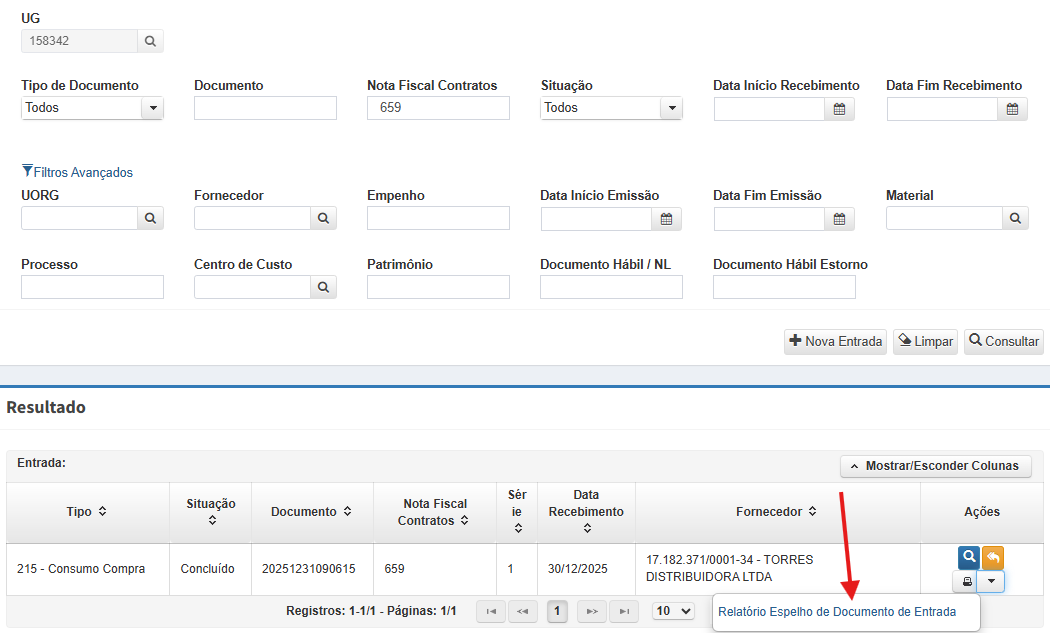
Task: Clear filters with the Limpar button
Action: coord(925,342)
